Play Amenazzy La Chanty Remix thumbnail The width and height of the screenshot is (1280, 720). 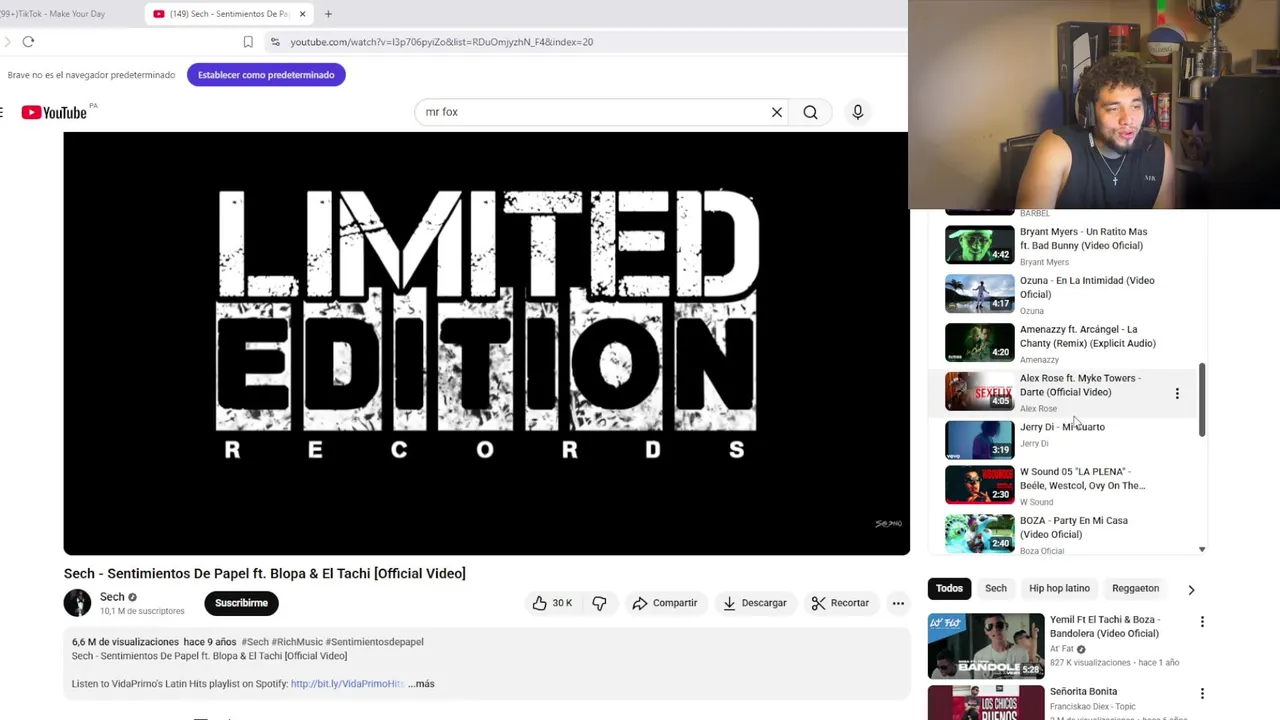click(979, 342)
